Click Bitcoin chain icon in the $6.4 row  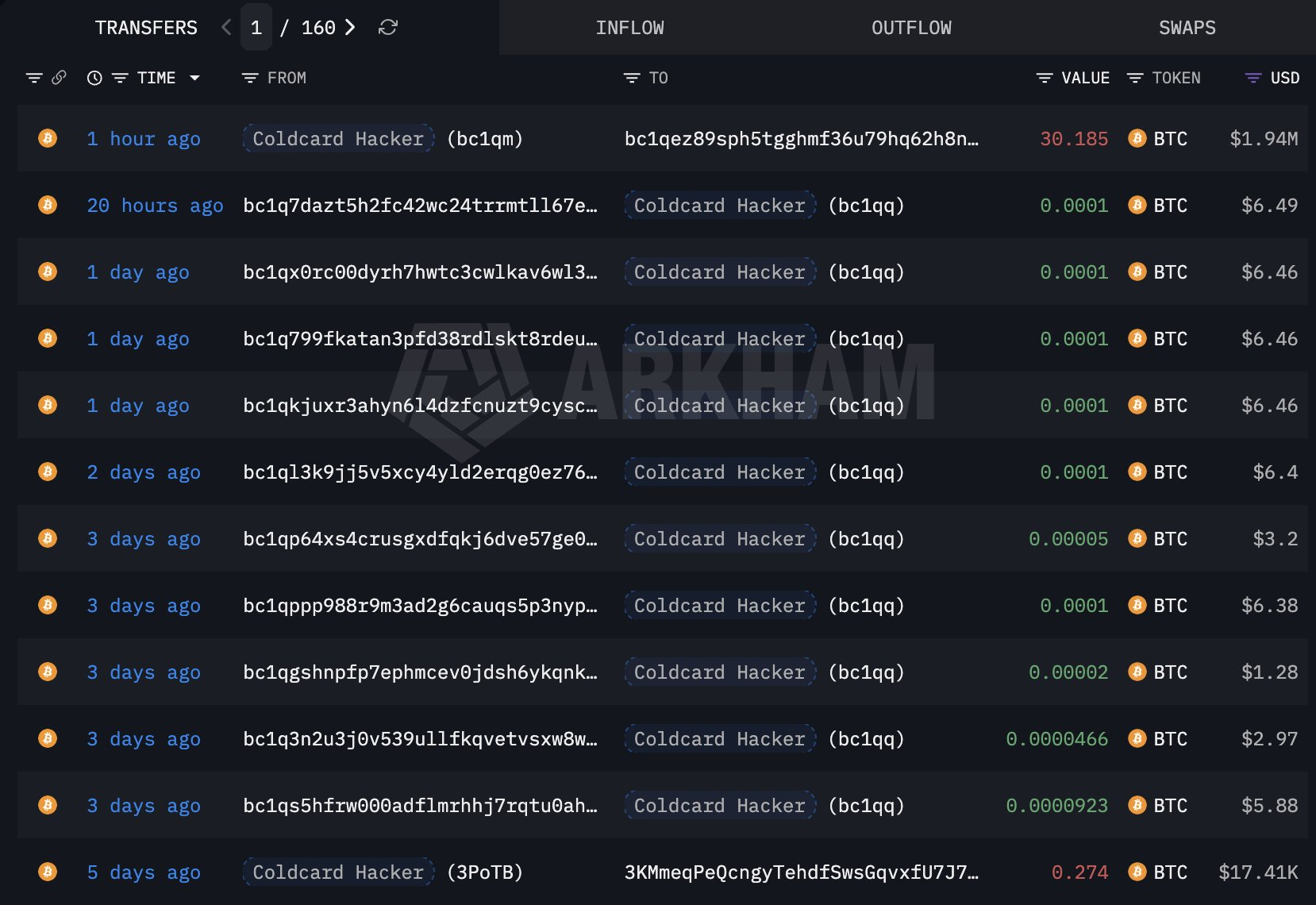(x=48, y=472)
